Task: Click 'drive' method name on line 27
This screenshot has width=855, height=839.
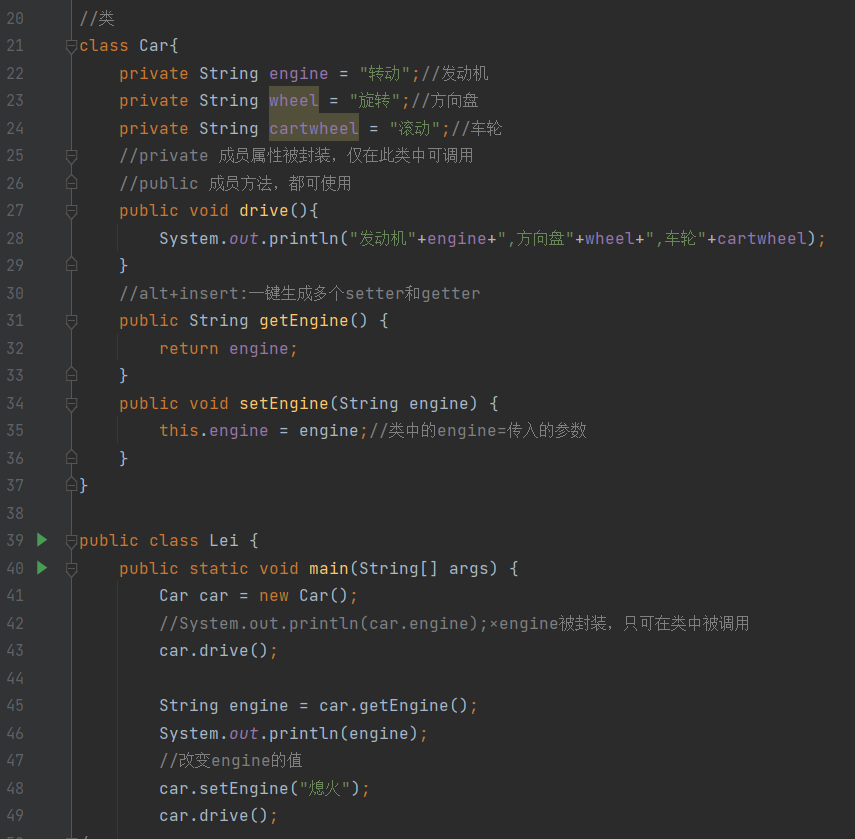Action: click(x=263, y=210)
